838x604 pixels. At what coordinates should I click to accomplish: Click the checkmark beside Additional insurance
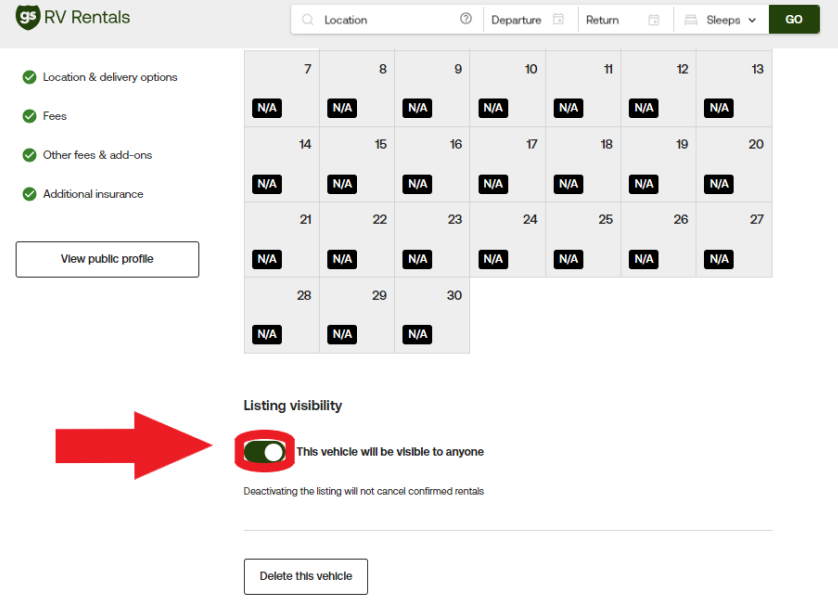click(x=29, y=194)
